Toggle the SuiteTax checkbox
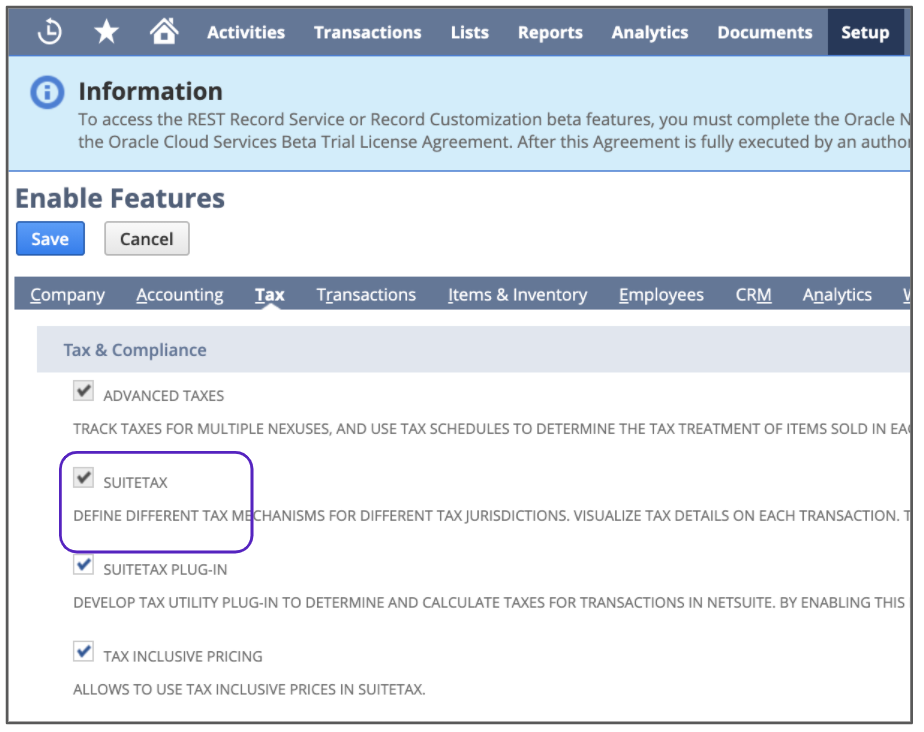The image size is (924, 732). pyautogui.click(x=84, y=479)
